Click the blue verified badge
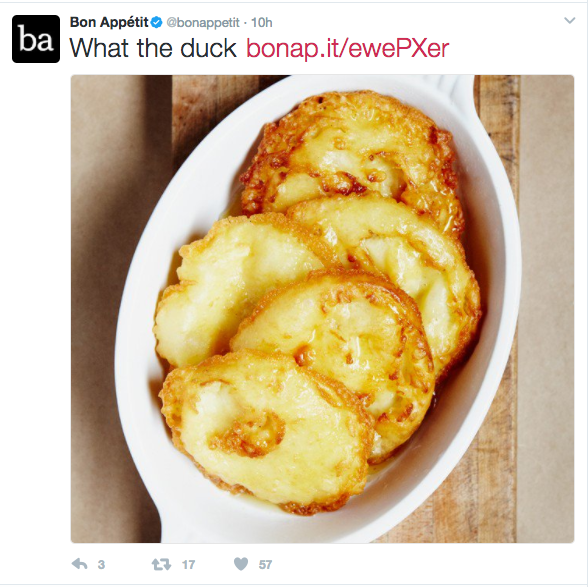 tap(156, 23)
